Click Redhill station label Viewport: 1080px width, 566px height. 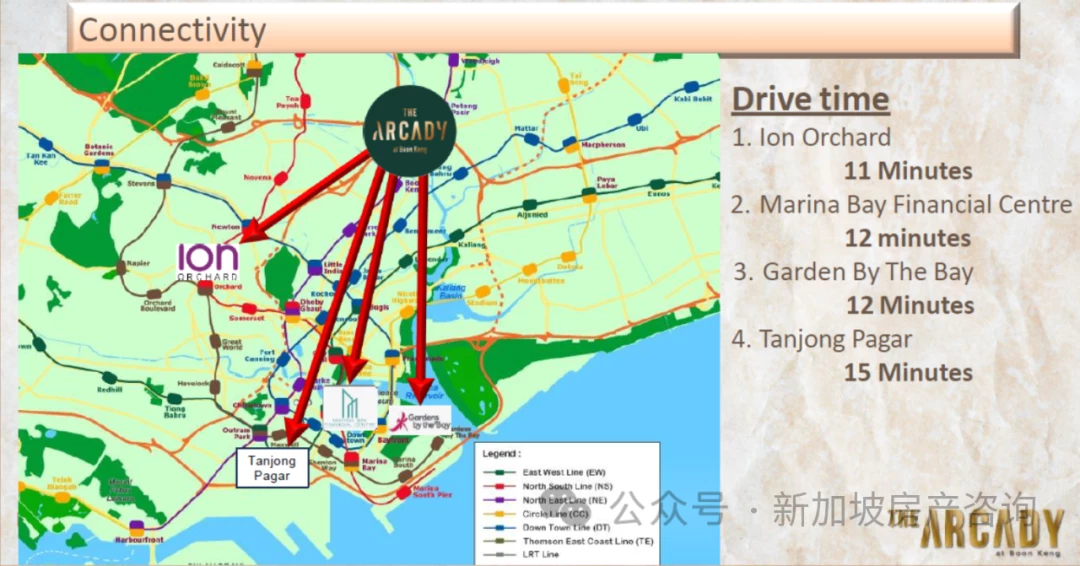[110, 390]
